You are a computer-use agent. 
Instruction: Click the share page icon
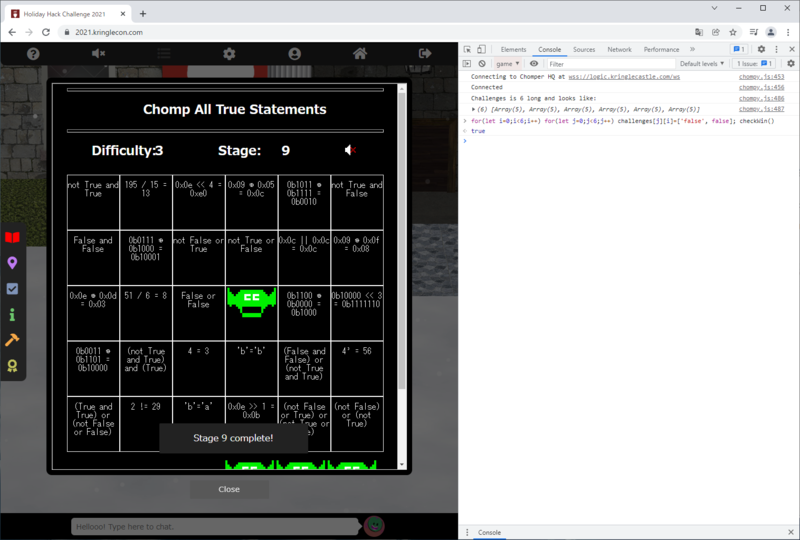(716, 32)
